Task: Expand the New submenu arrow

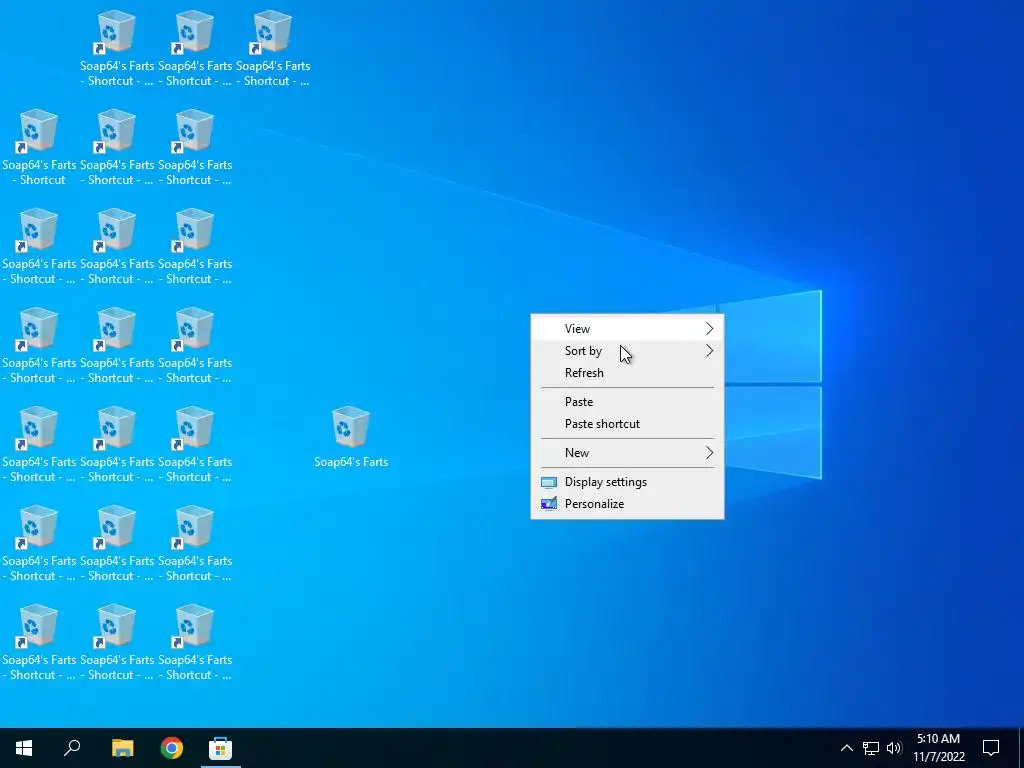Action: coord(709,453)
